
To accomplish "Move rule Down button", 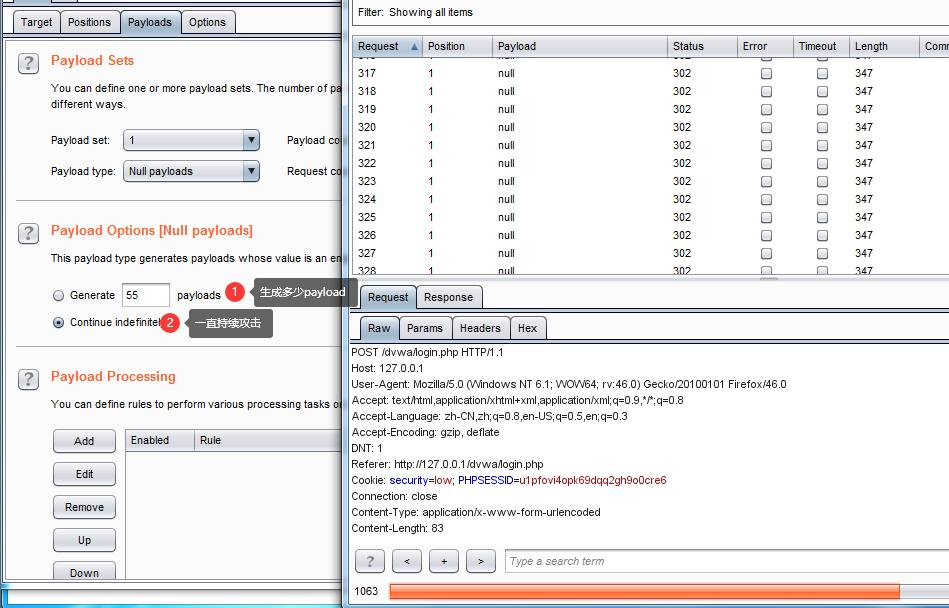I will pyautogui.click(x=84, y=571).
